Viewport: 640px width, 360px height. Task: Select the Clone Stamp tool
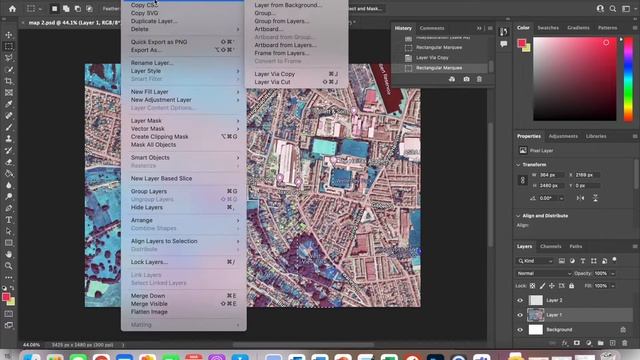coord(9,139)
